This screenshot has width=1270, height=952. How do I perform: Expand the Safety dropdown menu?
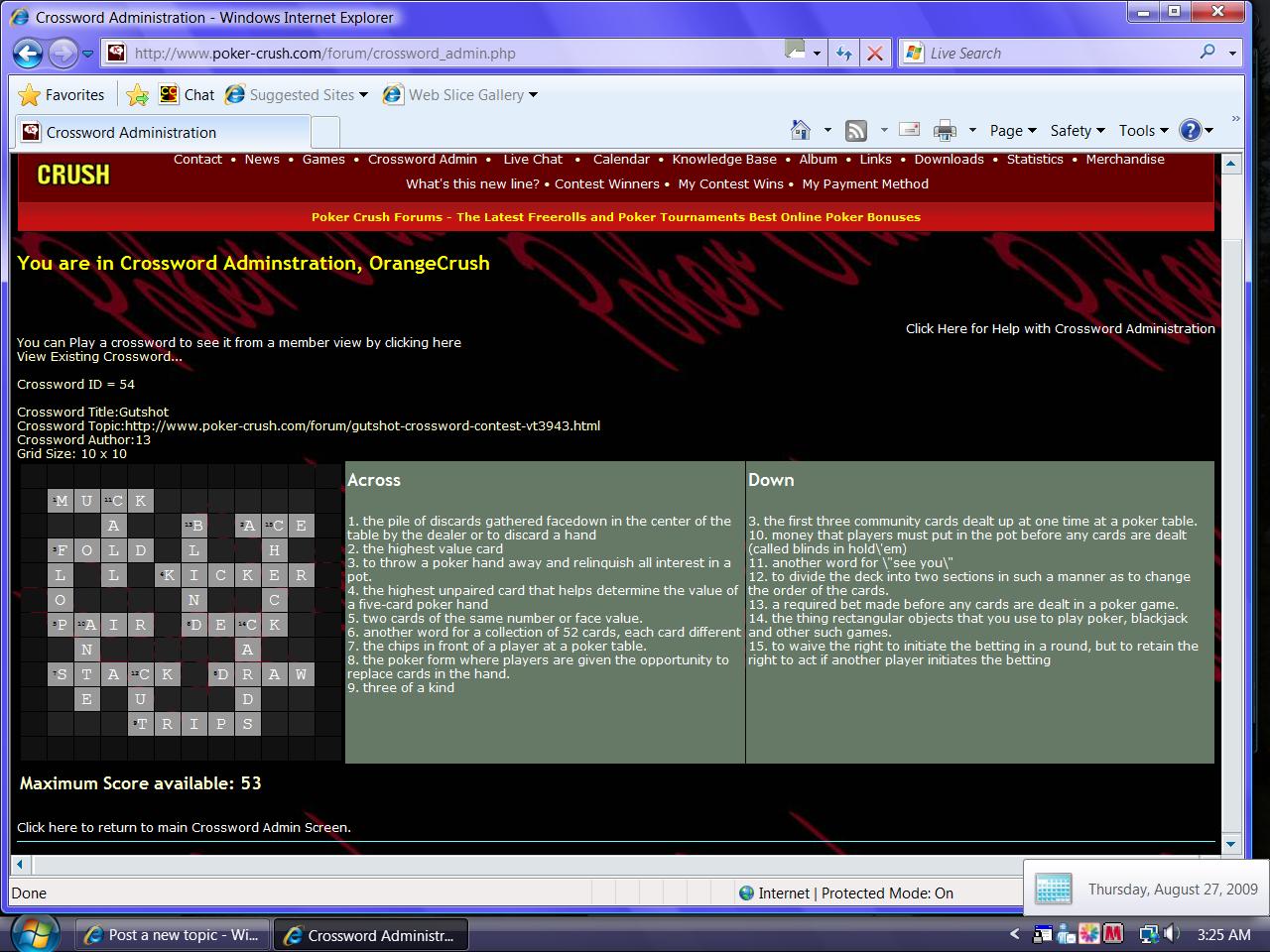(x=1073, y=130)
